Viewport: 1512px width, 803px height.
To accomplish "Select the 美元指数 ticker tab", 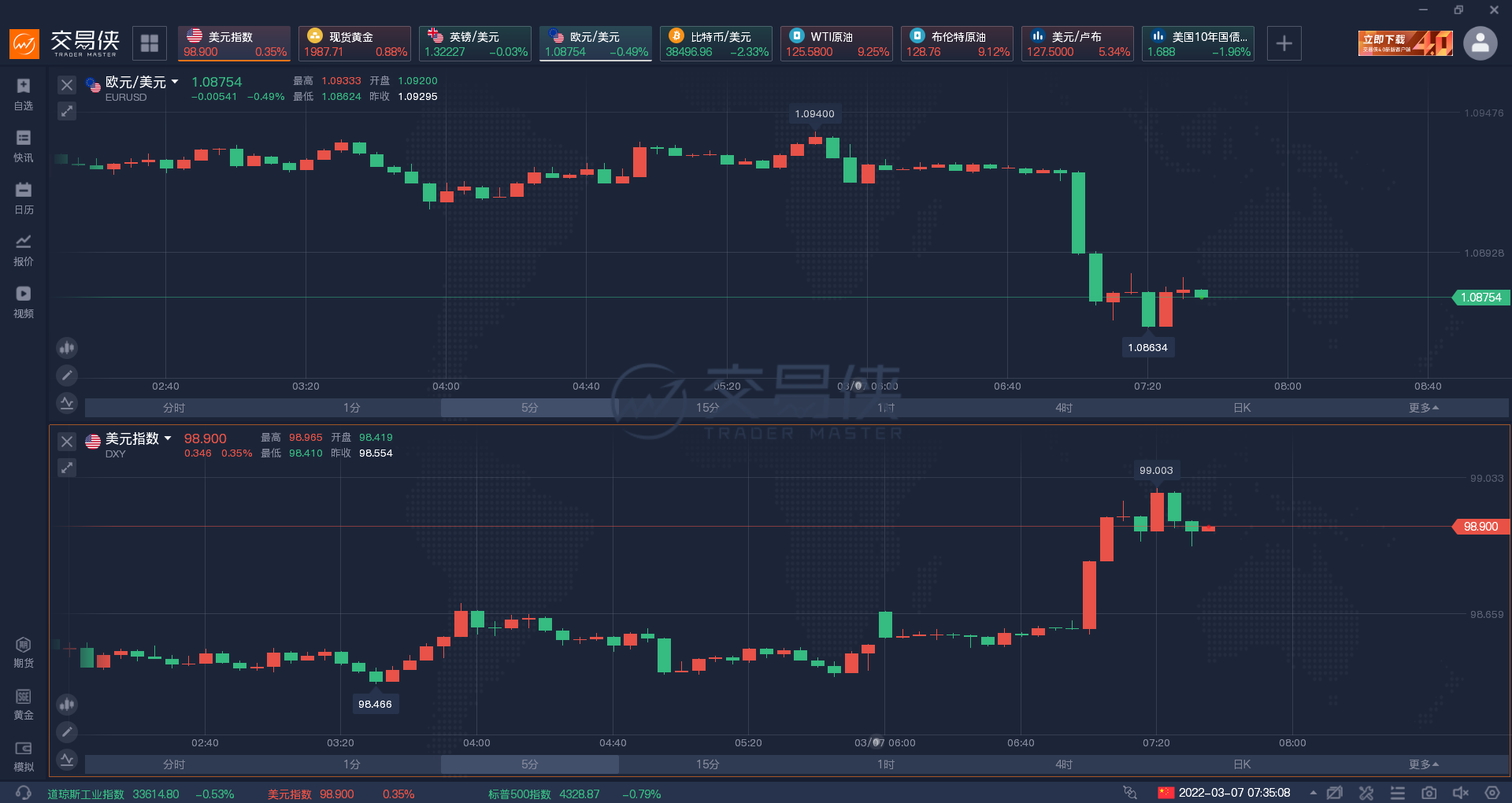I will (x=234, y=43).
